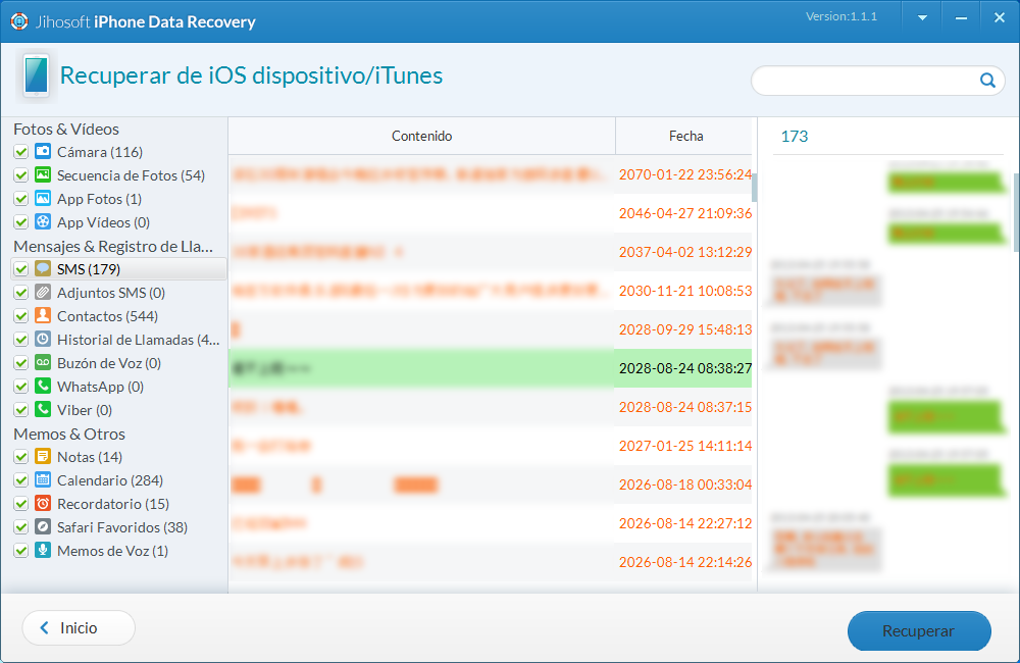Select the message dated 2028-08-24 08:37:15

pos(490,407)
